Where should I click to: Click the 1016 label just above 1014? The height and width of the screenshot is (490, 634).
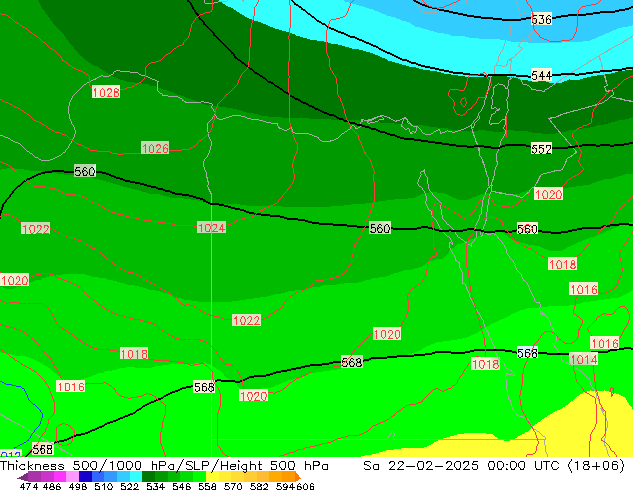pyautogui.click(x=605, y=343)
